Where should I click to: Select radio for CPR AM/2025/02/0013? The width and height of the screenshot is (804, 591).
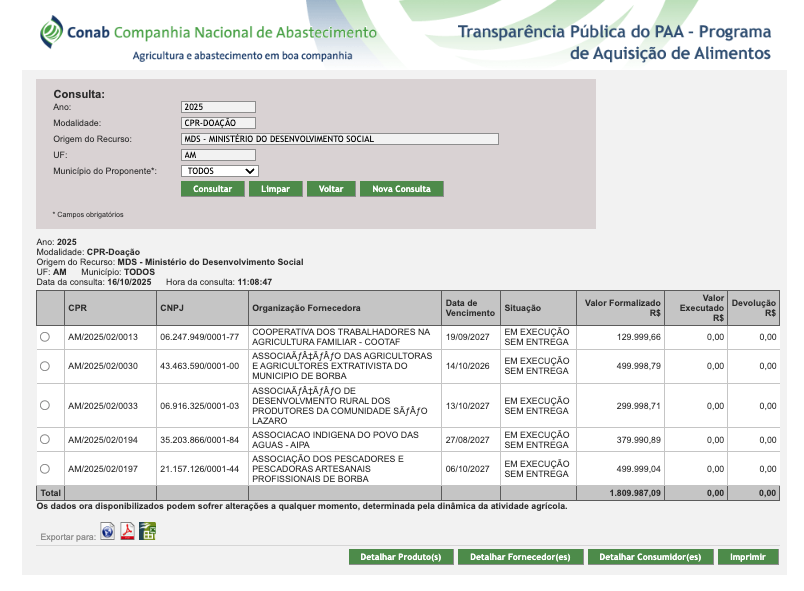point(44,338)
